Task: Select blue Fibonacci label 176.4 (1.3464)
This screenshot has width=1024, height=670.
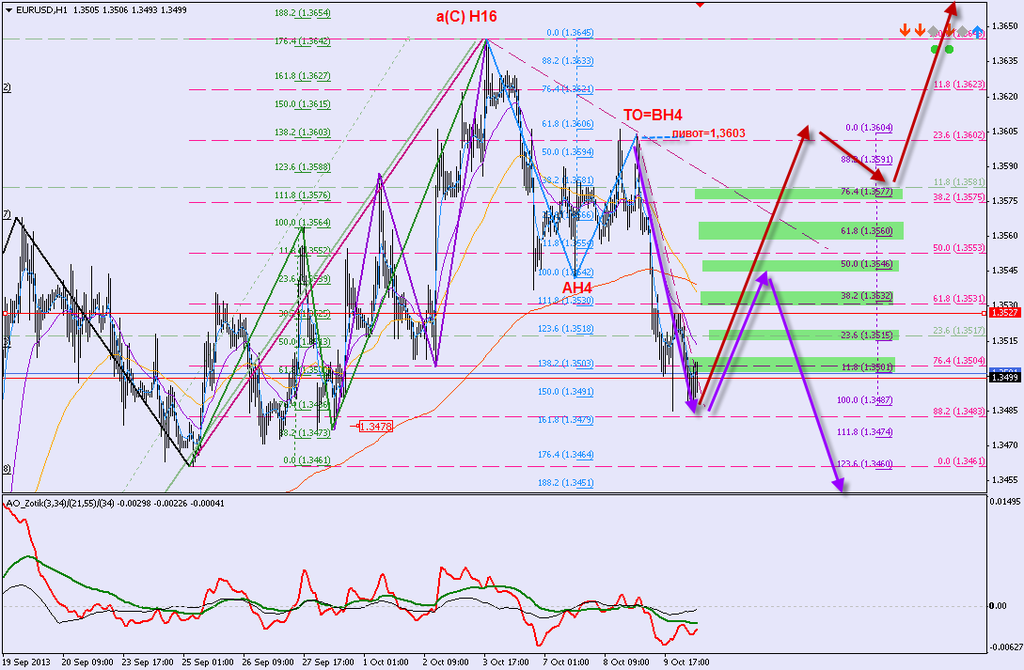Action: 566,455
